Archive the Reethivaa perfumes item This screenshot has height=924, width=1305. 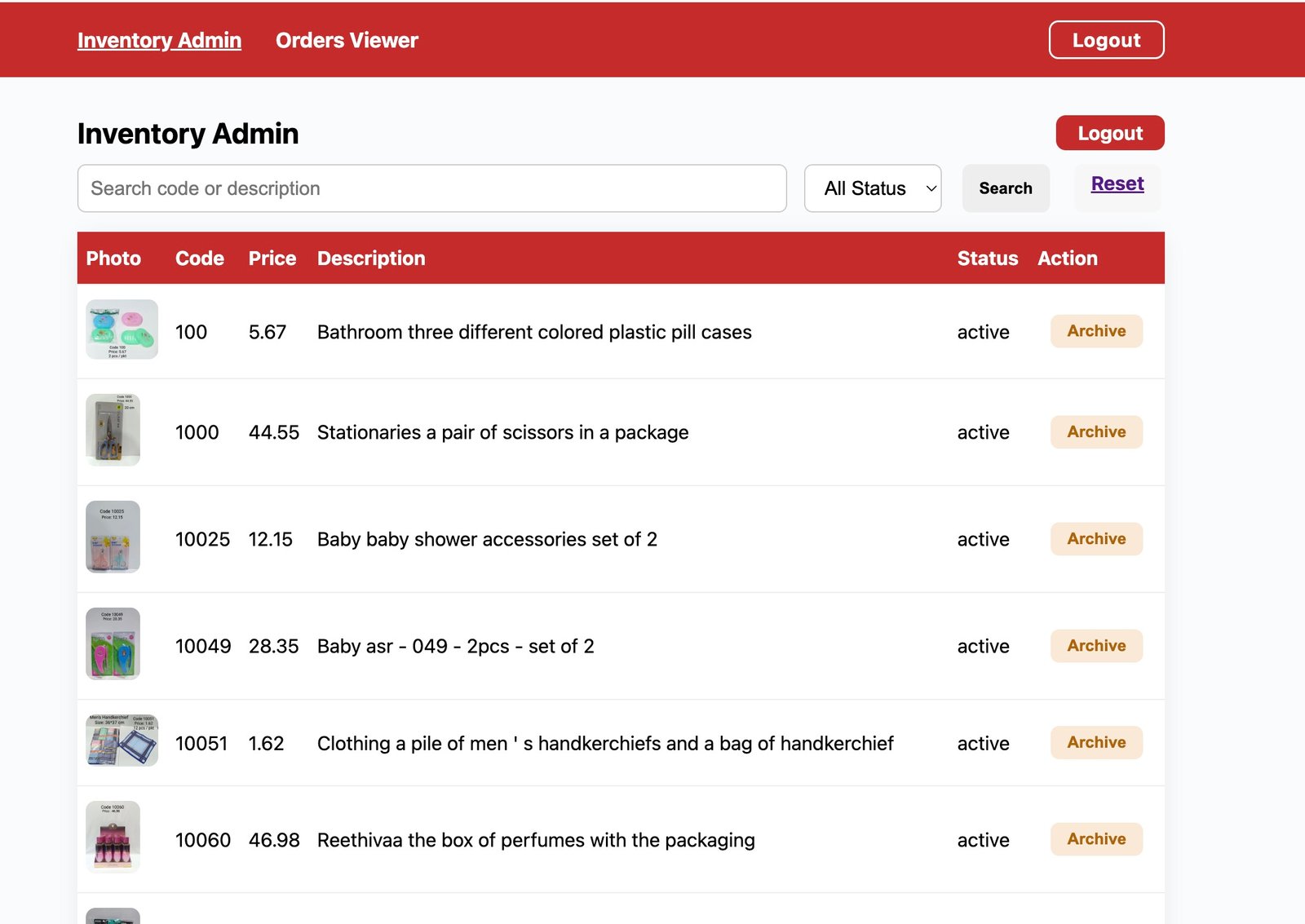pyautogui.click(x=1095, y=838)
